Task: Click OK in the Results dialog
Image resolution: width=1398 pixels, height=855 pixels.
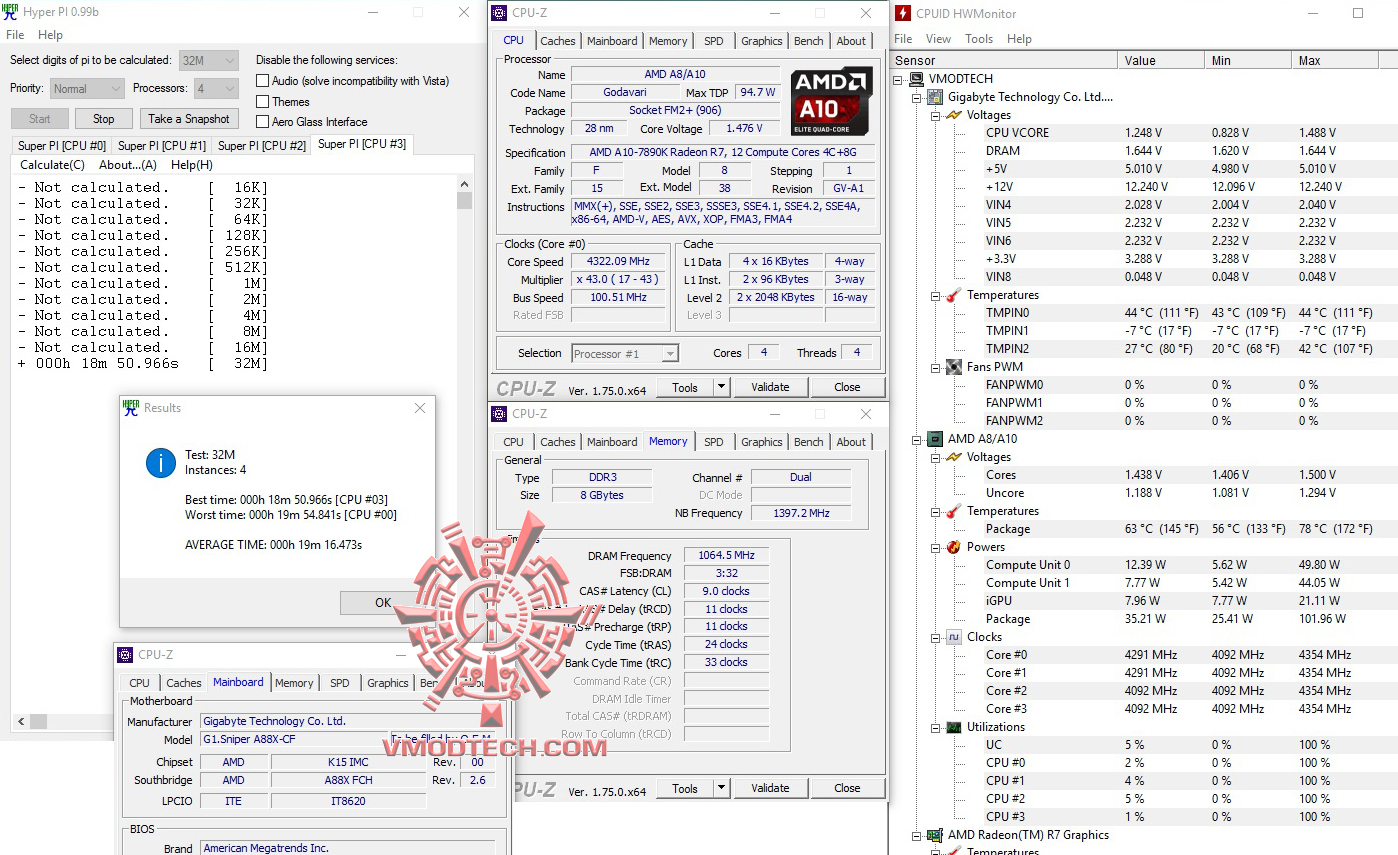Action: [383, 603]
